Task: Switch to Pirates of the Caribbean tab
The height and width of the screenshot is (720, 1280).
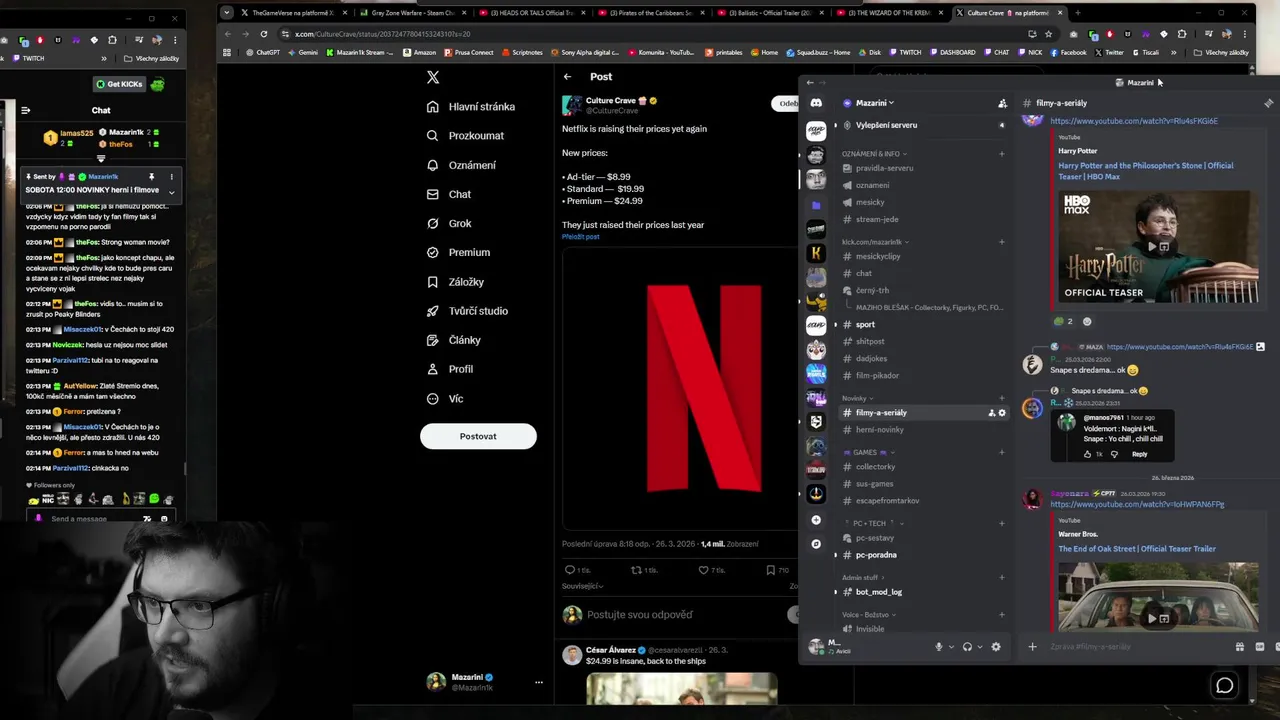Action: pos(651,13)
